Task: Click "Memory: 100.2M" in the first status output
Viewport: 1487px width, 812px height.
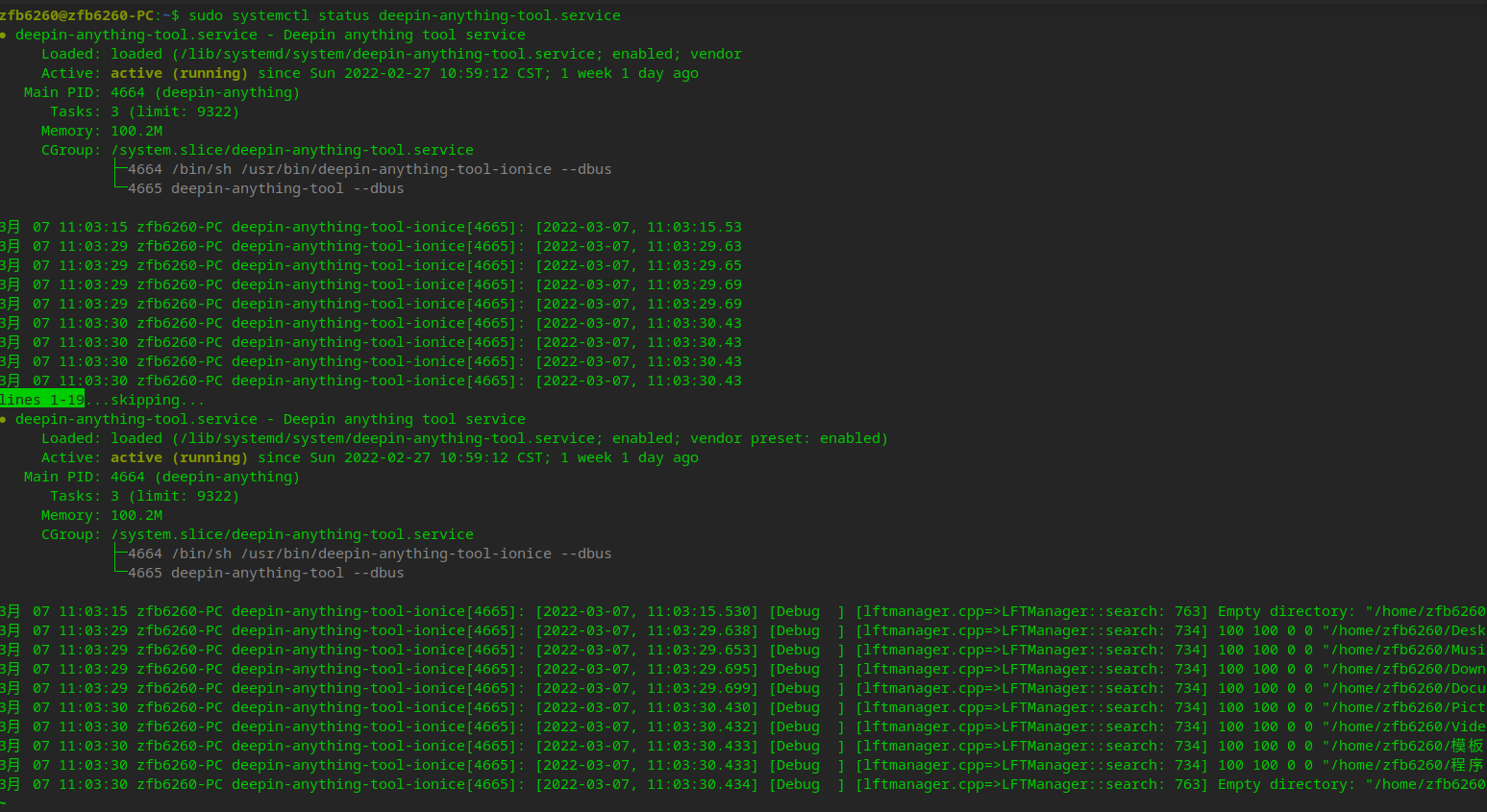Action: (102, 131)
